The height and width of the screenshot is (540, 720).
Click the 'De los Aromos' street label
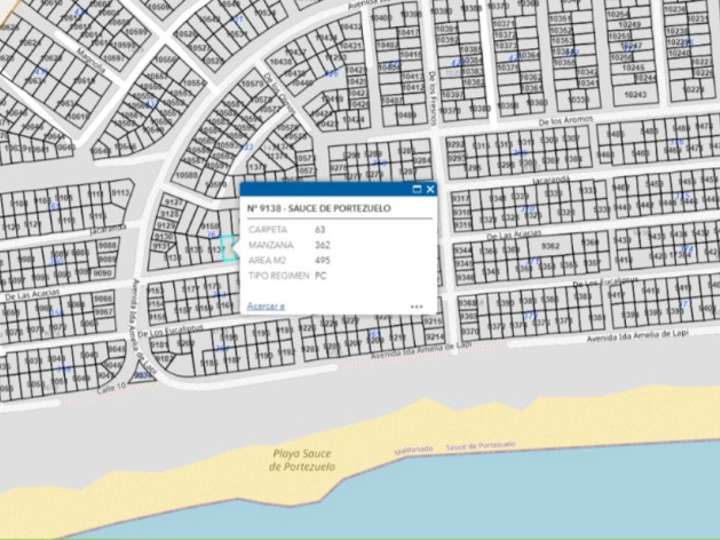(x=566, y=121)
